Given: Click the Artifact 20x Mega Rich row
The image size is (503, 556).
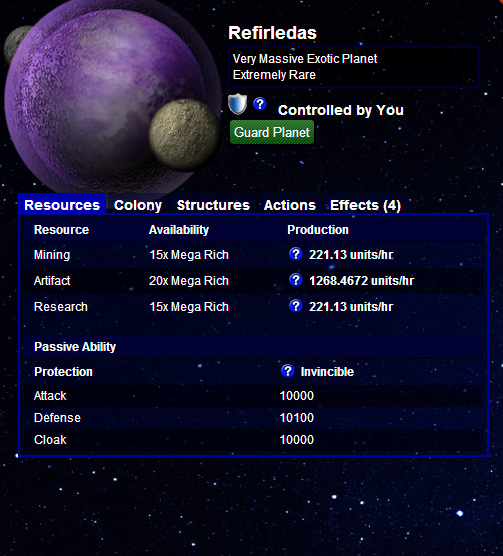Looking at the screenshot, I should tap(253, 280).
